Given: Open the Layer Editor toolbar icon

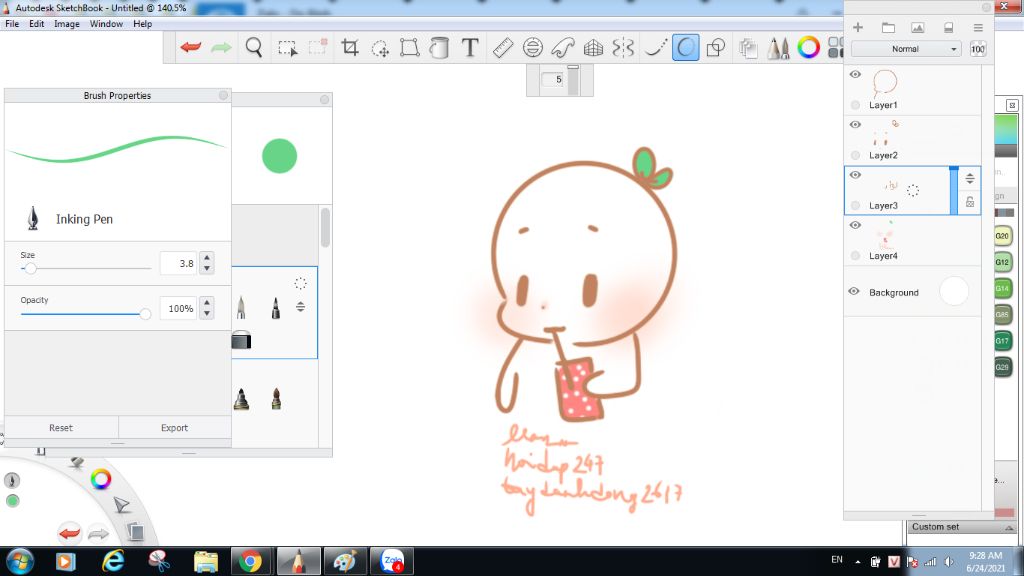Looking at the screenshot, I should coord(748,48).
